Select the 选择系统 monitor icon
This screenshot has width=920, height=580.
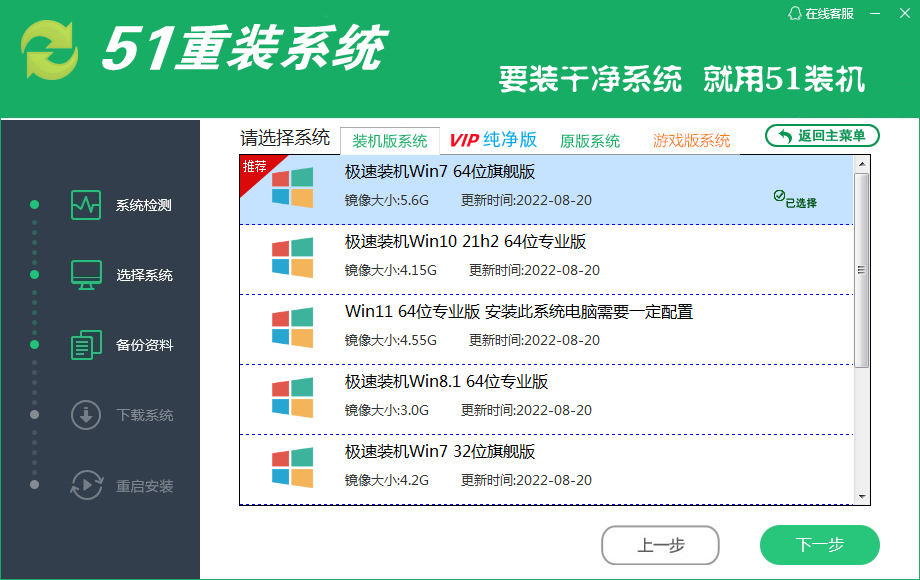(86, 275)
